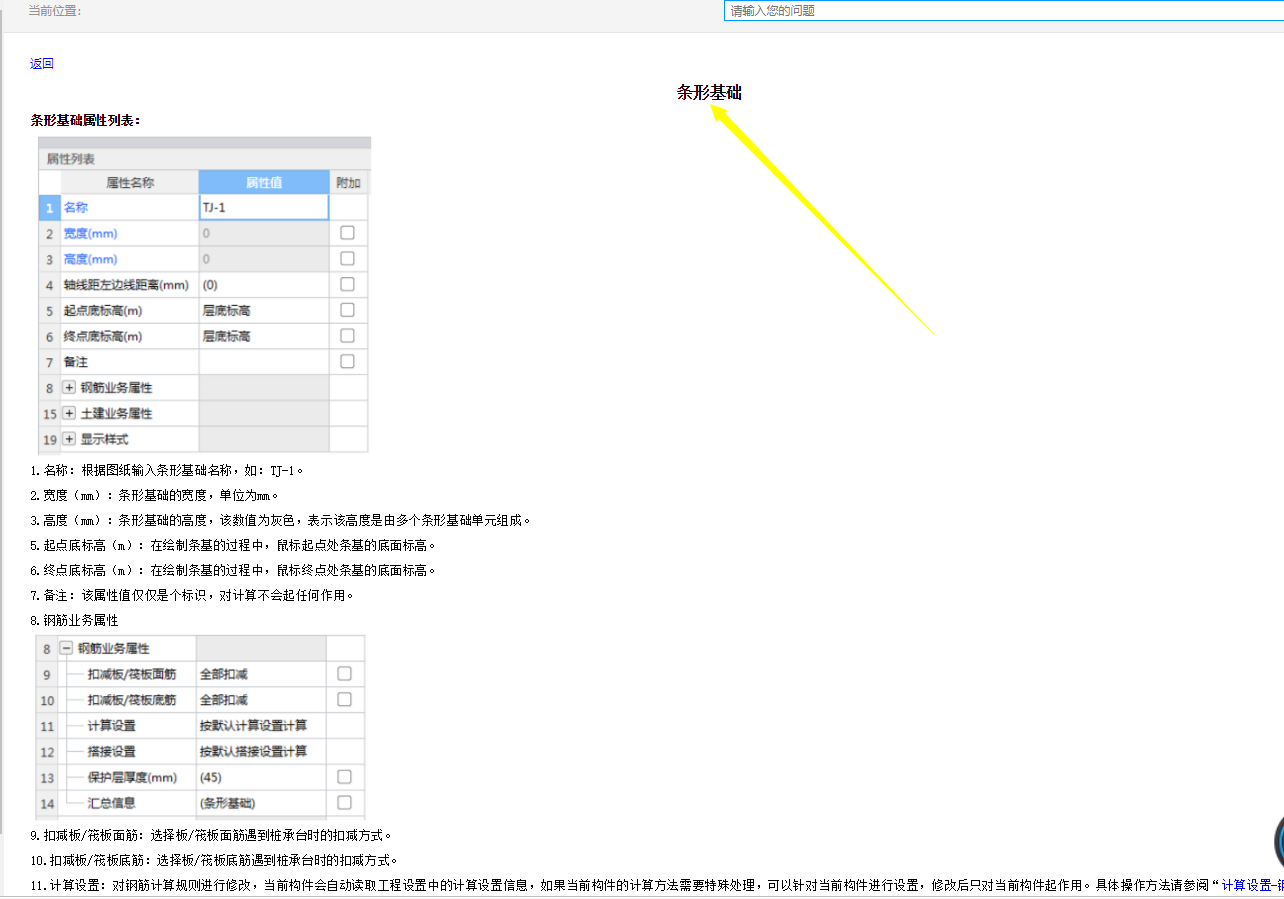The height and width of the screenshot is (899, 1284).
Task: Click the 全部扣减 value of 扣减板/筏板底筋
Action: 261,700
